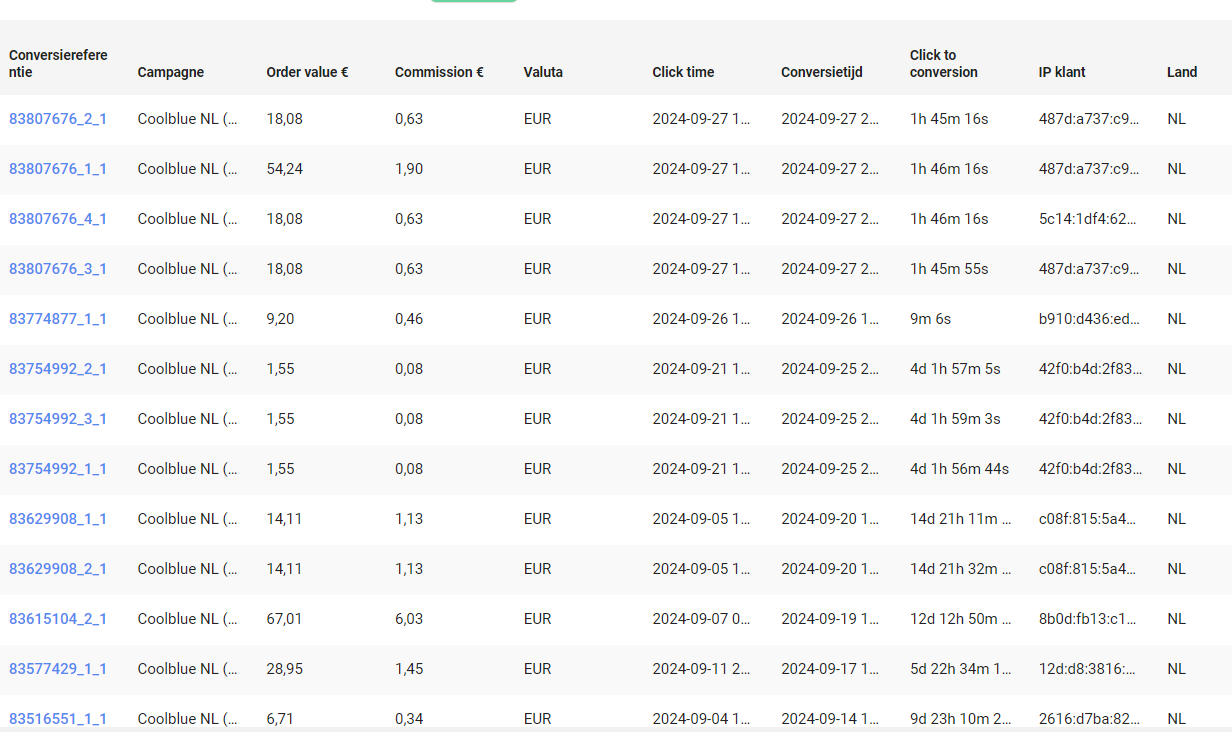Sort by Valuta column header
Screen dimensions: 1232x732
tap(543, 72)
